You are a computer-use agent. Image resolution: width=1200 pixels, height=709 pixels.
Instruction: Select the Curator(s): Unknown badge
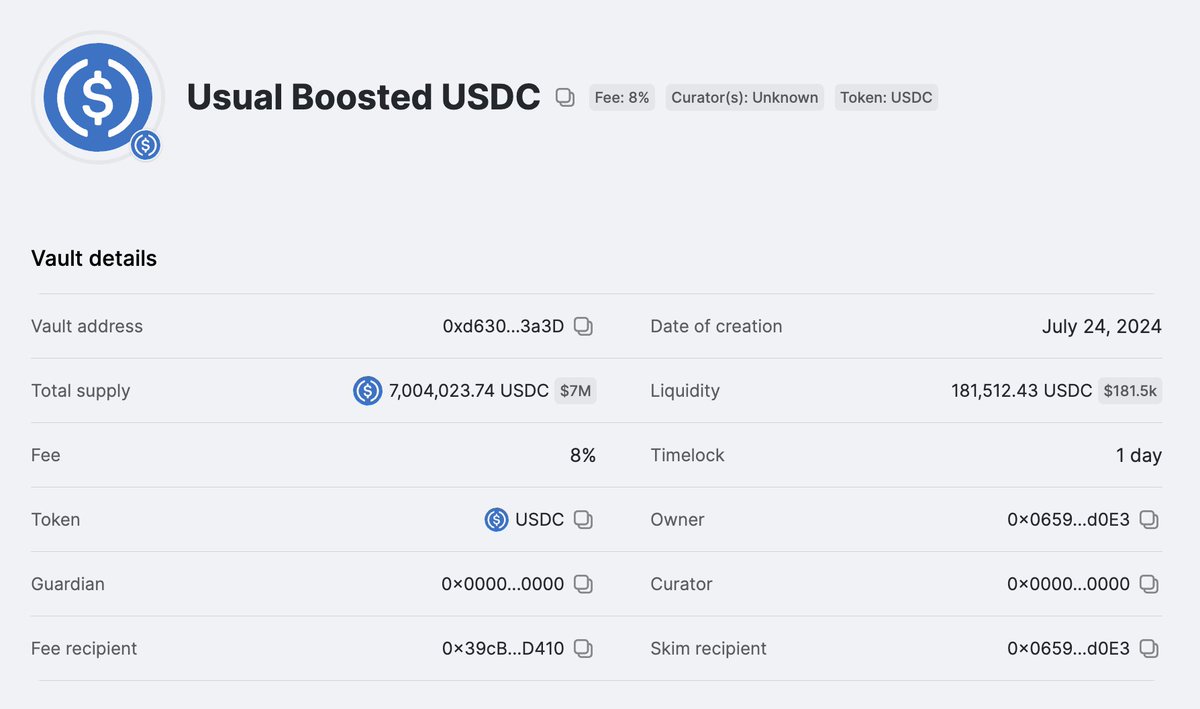point(745,97)
